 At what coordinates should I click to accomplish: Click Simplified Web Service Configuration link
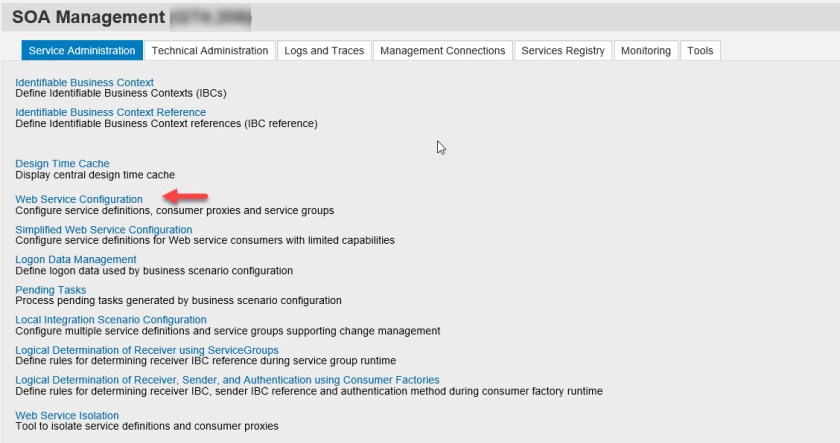104,229
